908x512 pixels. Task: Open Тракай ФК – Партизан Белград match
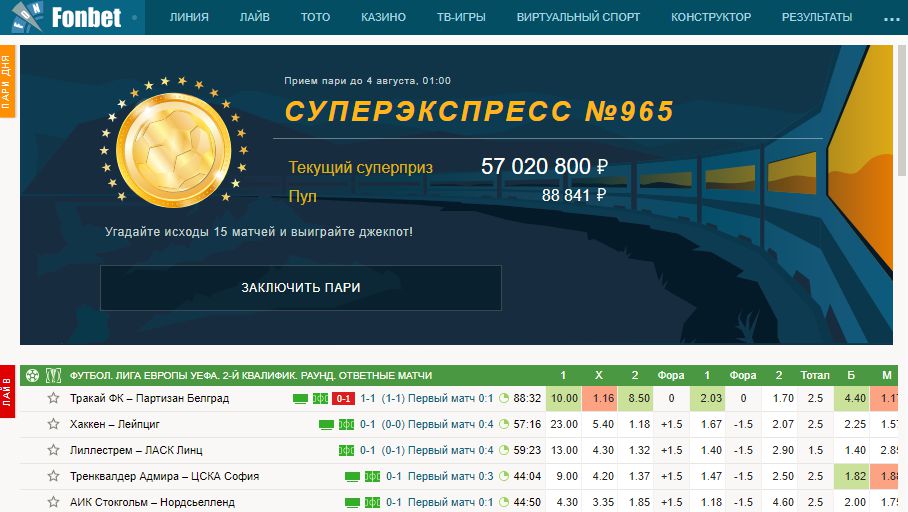coord(149,398)
